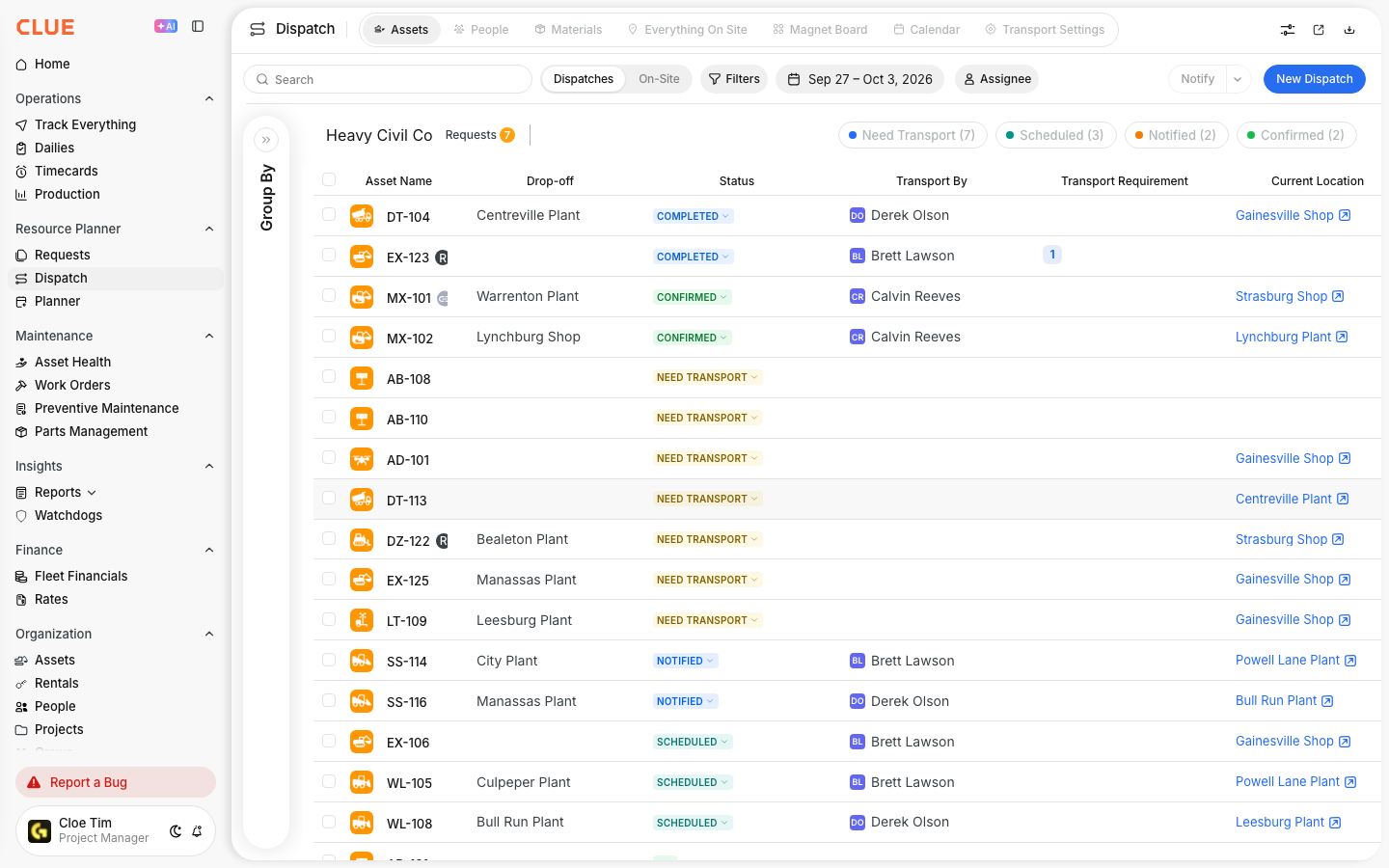Open notifications bell icon

click(x=197, y=831)
